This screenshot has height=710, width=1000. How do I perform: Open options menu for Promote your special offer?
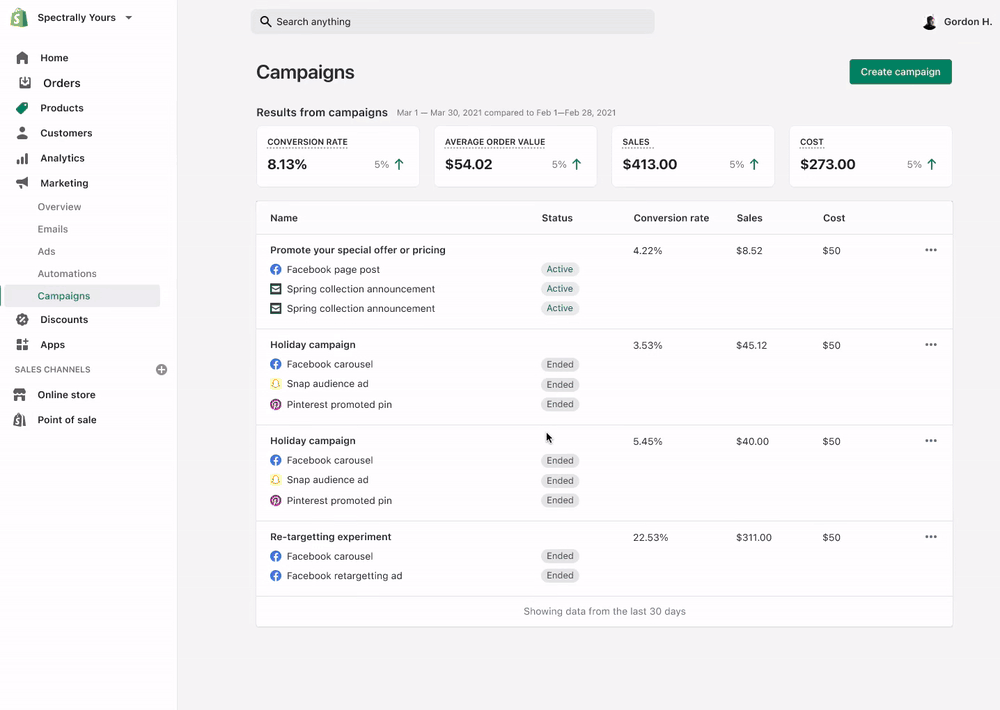[x=931, y=250]
